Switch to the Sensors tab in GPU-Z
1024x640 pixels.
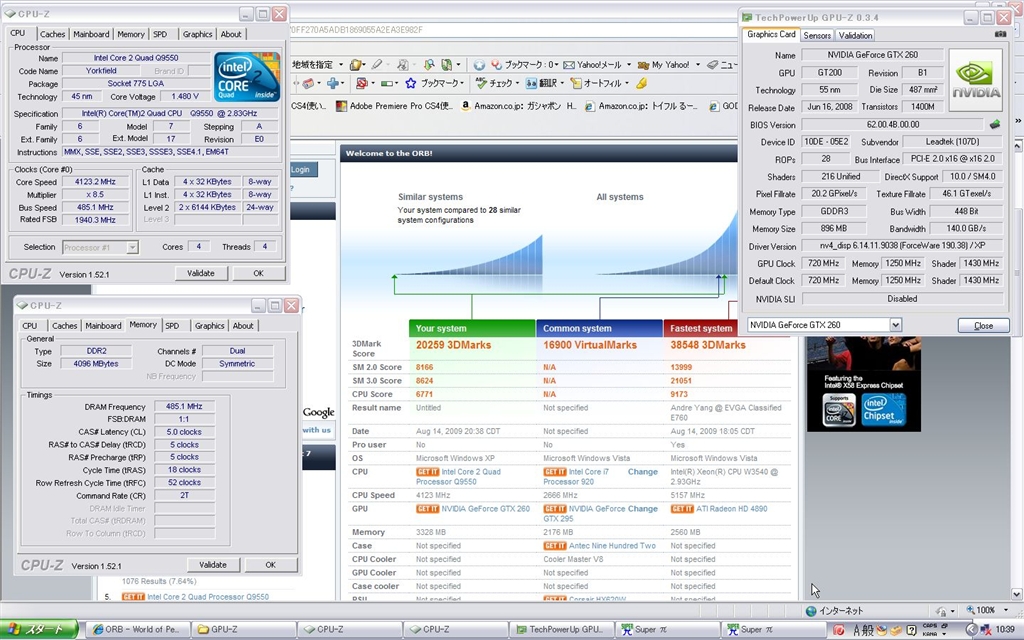click(x=817, y=35)
